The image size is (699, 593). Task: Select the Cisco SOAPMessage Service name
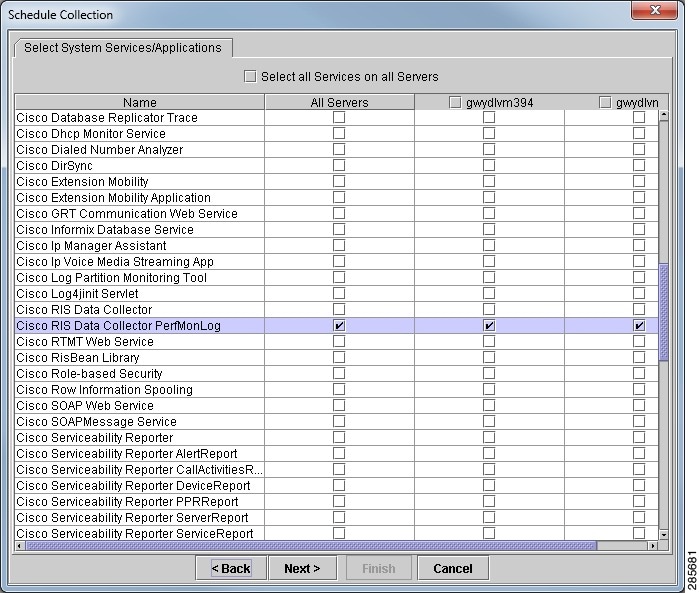pyautogui.click(x=97, y=422)
